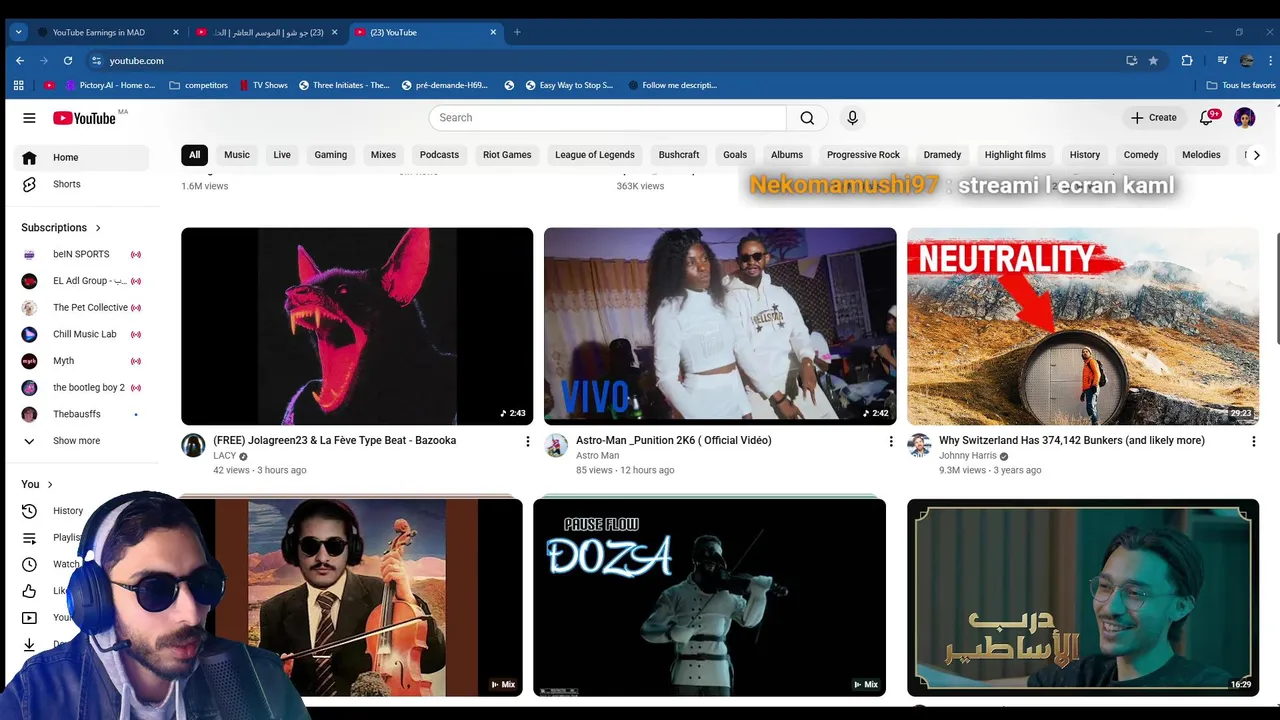This screenshot has width=1280, height=720.
Task: Select the Dramedy chip
Action: [942, 155]
